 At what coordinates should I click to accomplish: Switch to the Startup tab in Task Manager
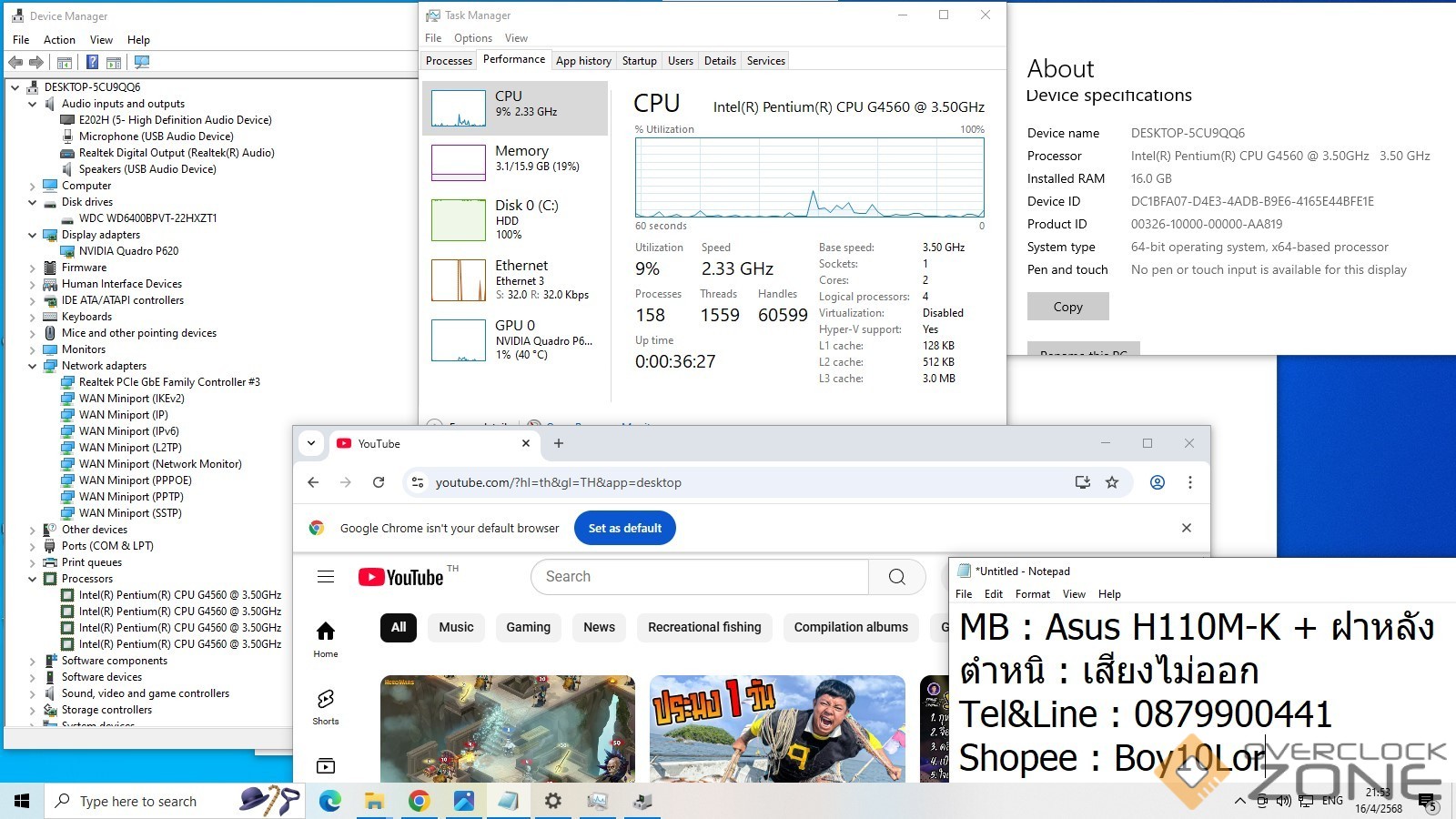click(639, 61)
